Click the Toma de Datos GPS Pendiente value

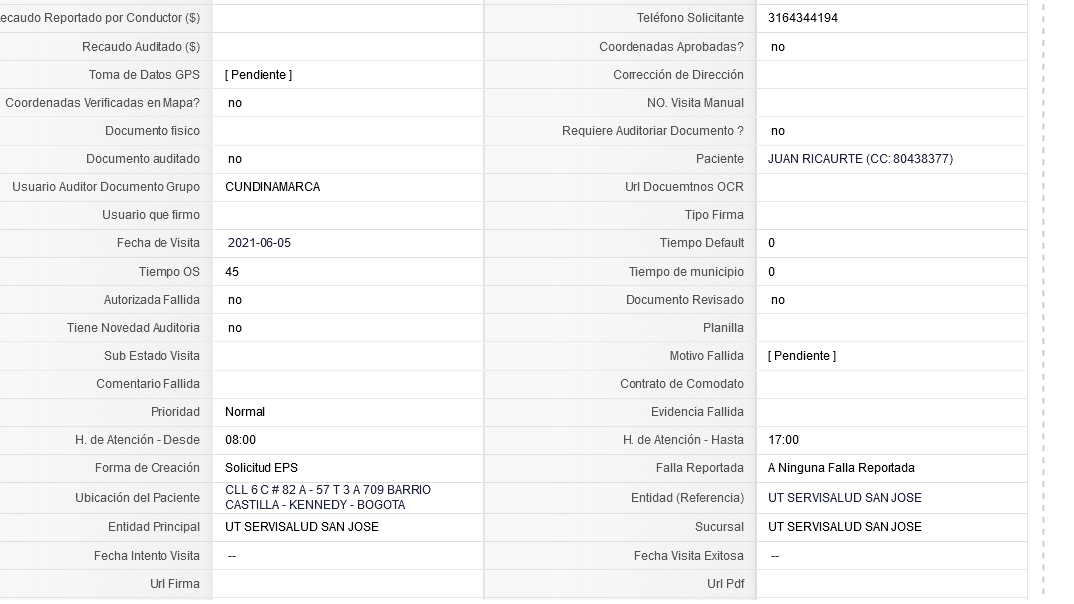click(258, 75)
